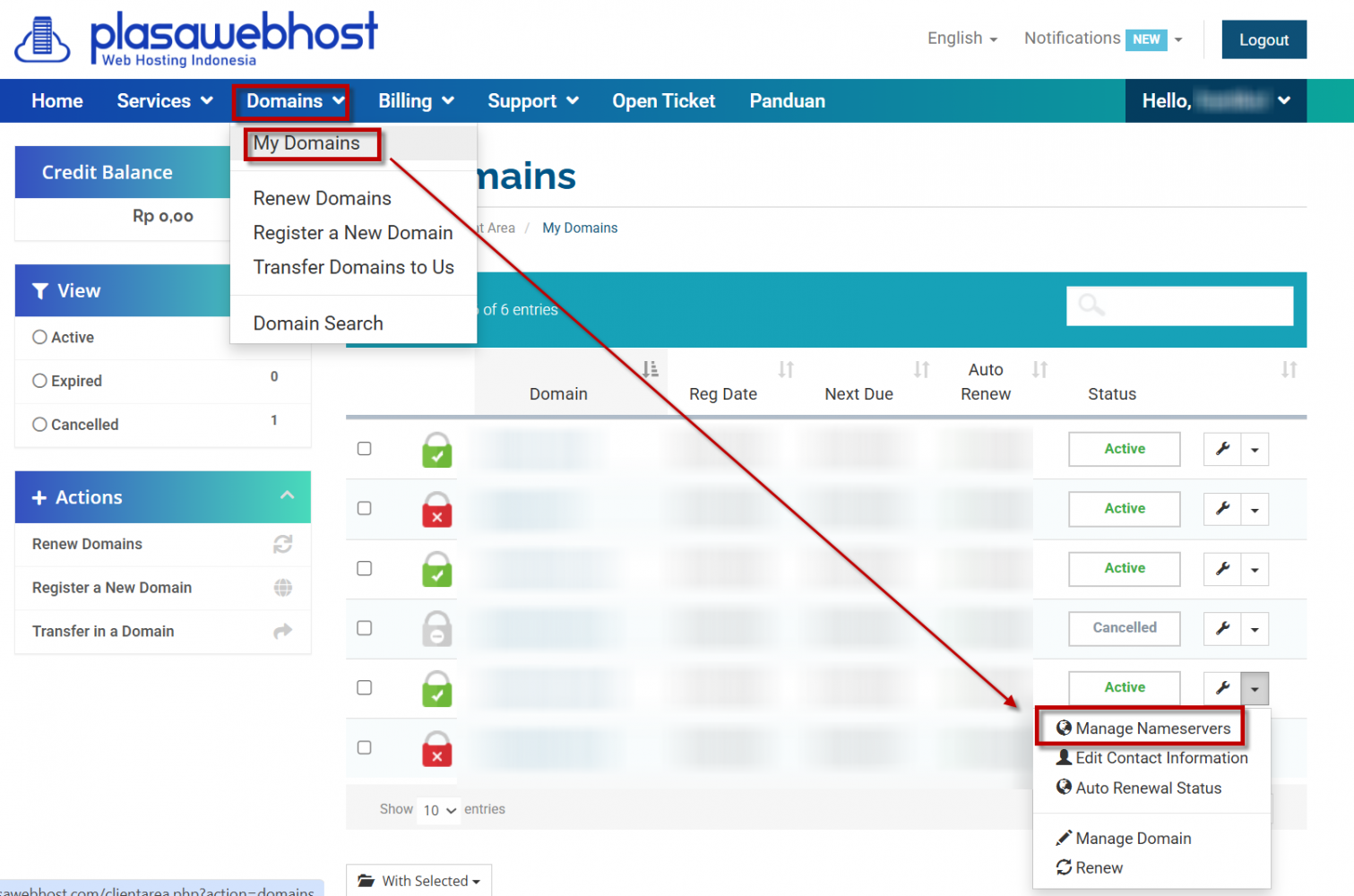The width and height of the screenshot is (1354, 896).
Task: Open the English language selector
Action: click(x=962, y=39)
